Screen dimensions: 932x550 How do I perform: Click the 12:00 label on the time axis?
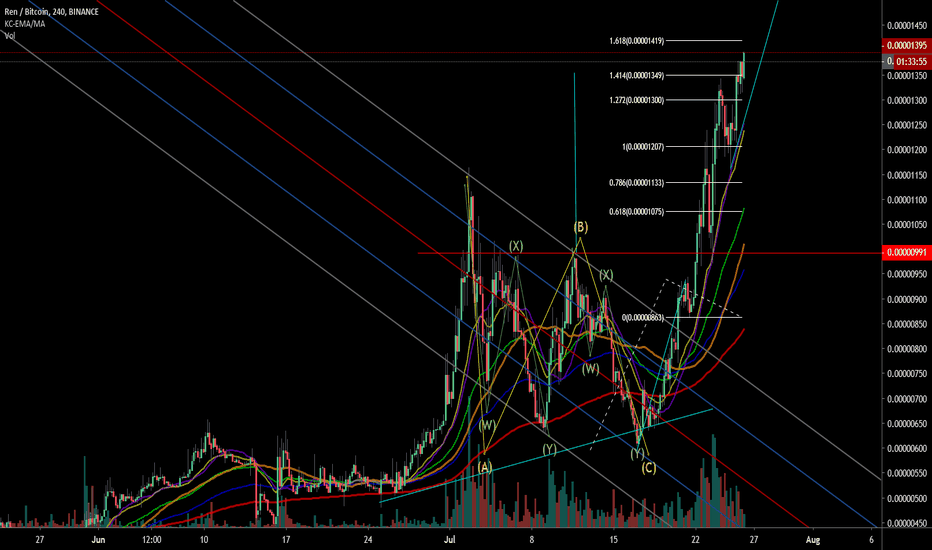[152, 540]
